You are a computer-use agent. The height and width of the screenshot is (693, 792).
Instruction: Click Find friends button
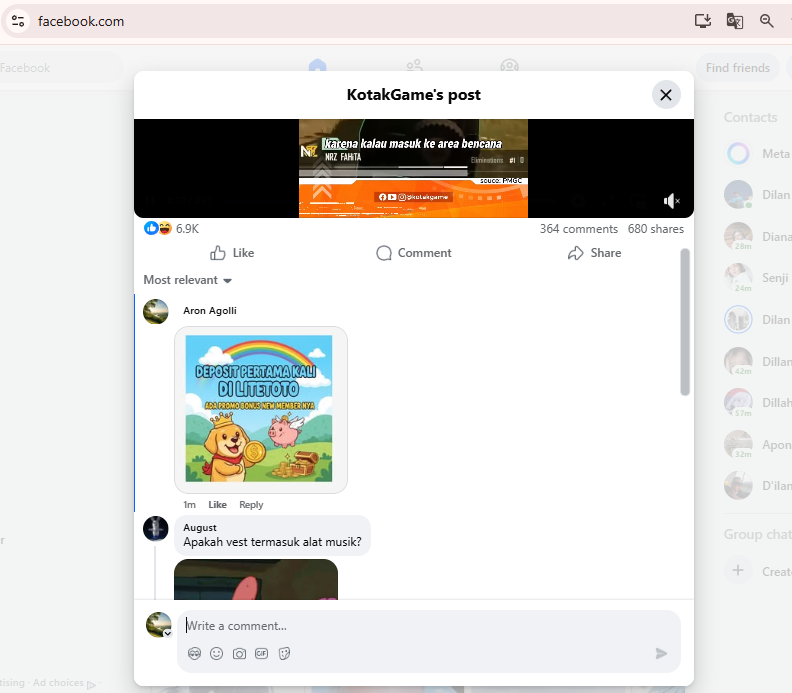[737, 68]
